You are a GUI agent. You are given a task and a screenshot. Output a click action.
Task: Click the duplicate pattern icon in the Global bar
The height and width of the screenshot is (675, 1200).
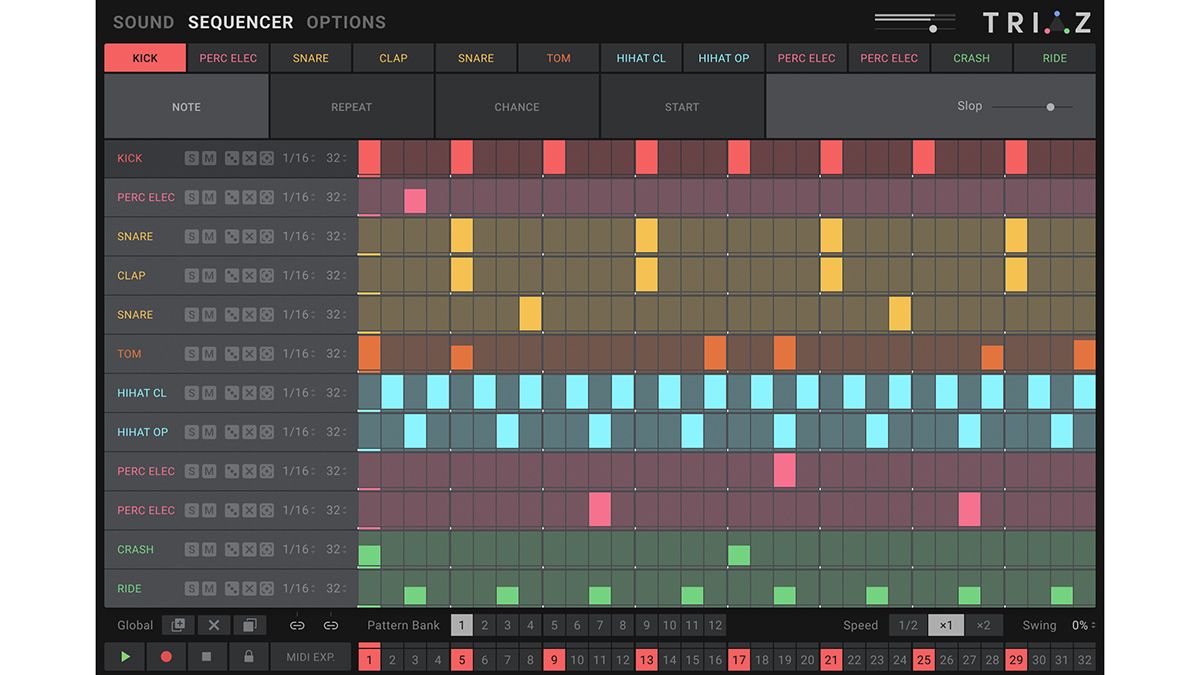[248, 624]
